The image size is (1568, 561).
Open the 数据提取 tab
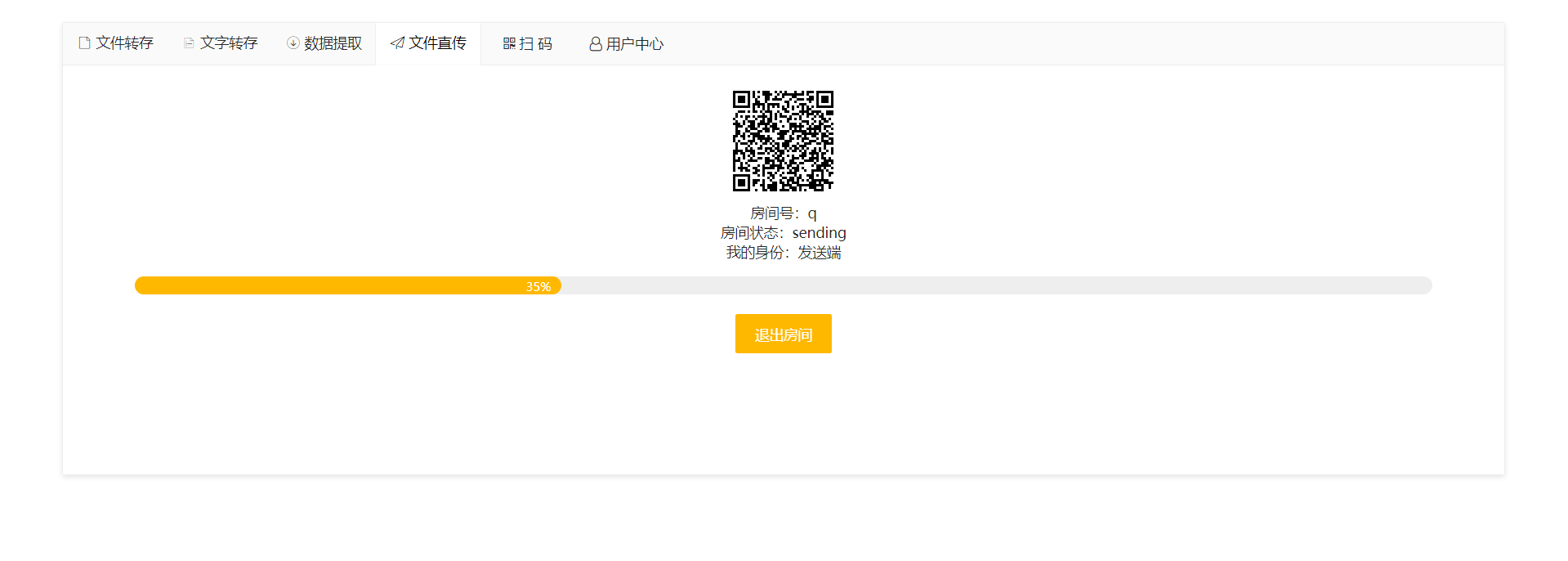coord(324,43)
